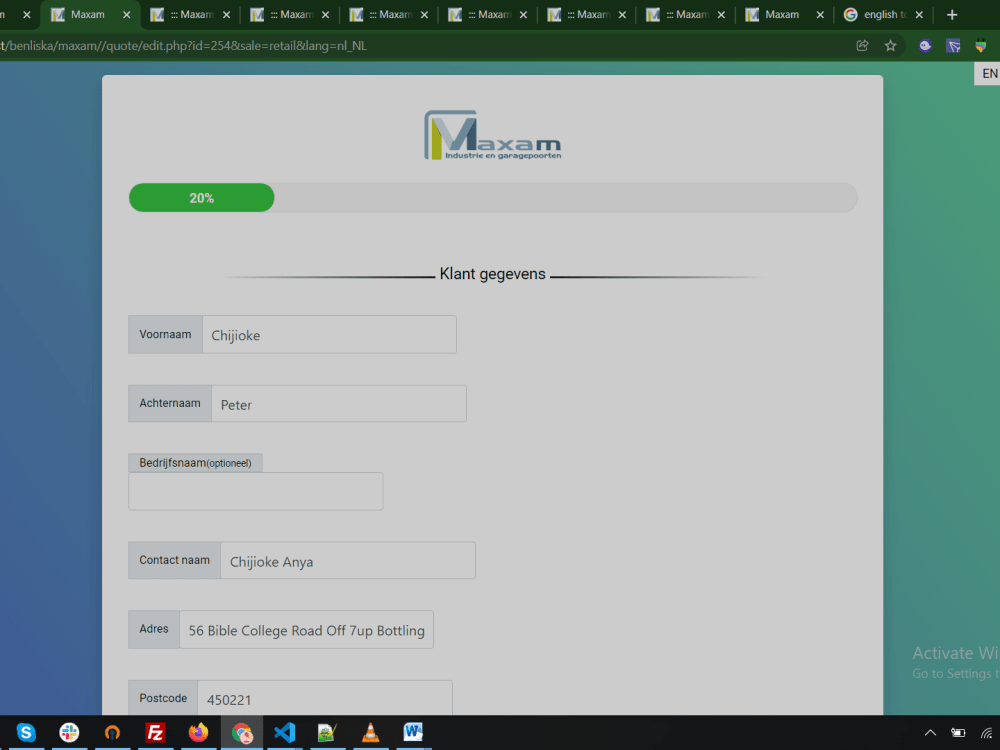Bookmark this page with the star icon
Image resolution: width=1000 pixels, height=750 pixels.
click(x=891, y=46)
